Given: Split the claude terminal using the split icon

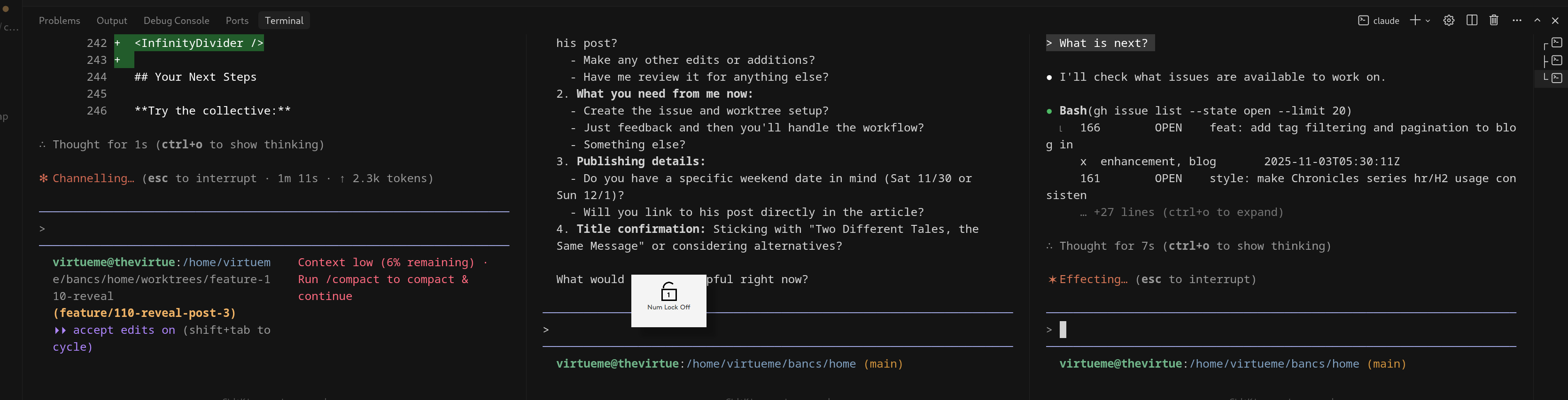Looking at the screenshot, I should (x=1472, y=20).
